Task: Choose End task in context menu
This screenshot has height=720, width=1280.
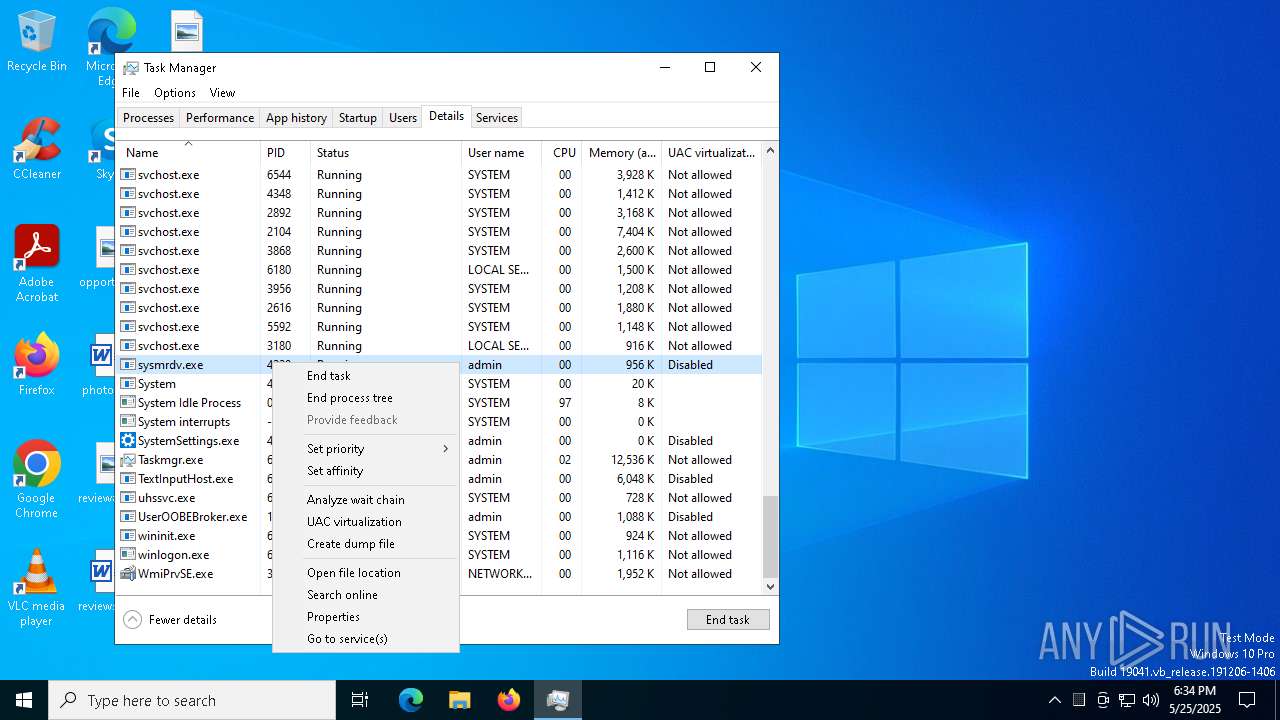Action: click(366, 376)
